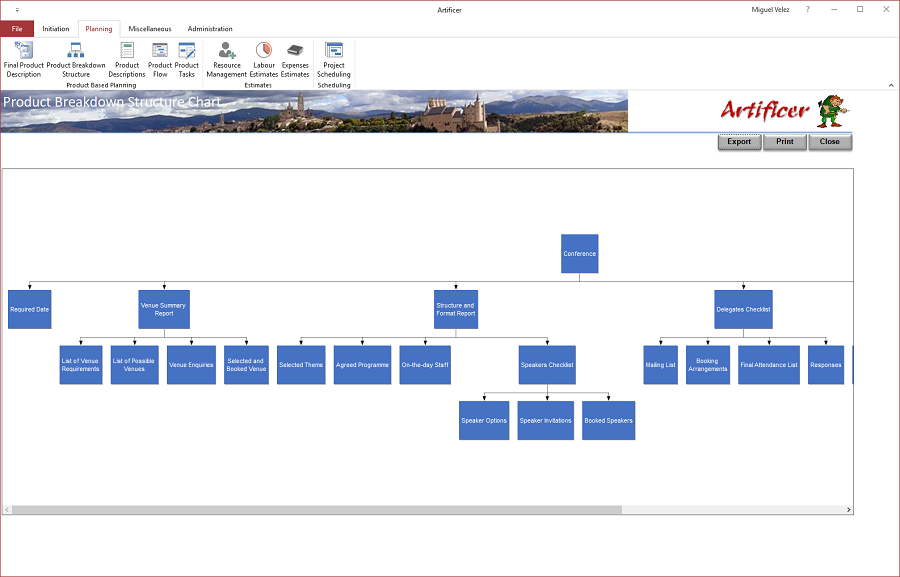Image resolution: width=900 pixels, height=577 pixels.
Task: Open Resource Management
Action: (227, 60)
